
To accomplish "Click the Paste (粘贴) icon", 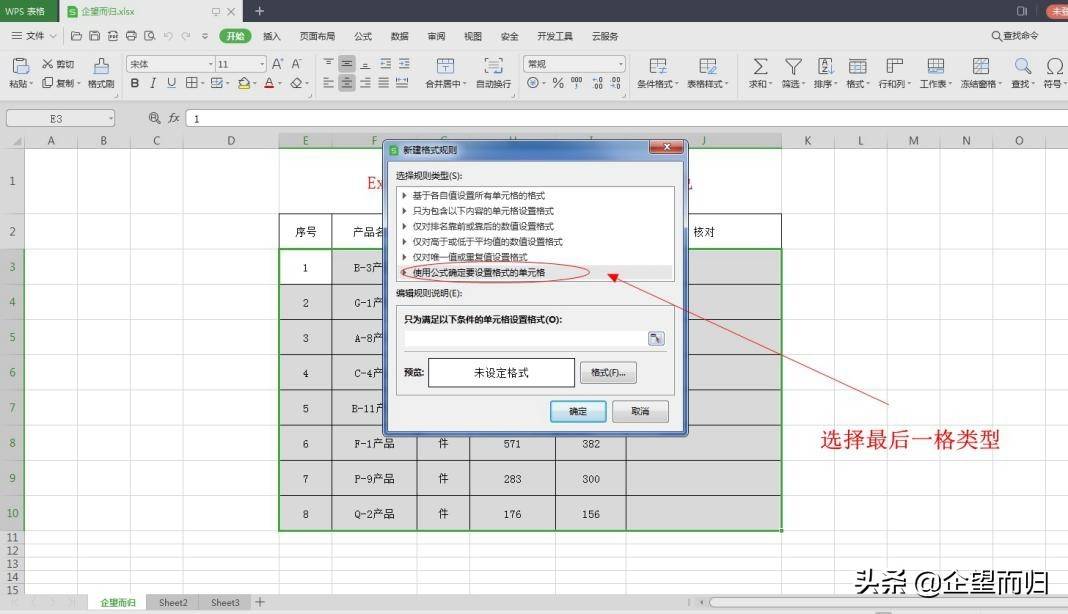I will [x=20, y=66].
